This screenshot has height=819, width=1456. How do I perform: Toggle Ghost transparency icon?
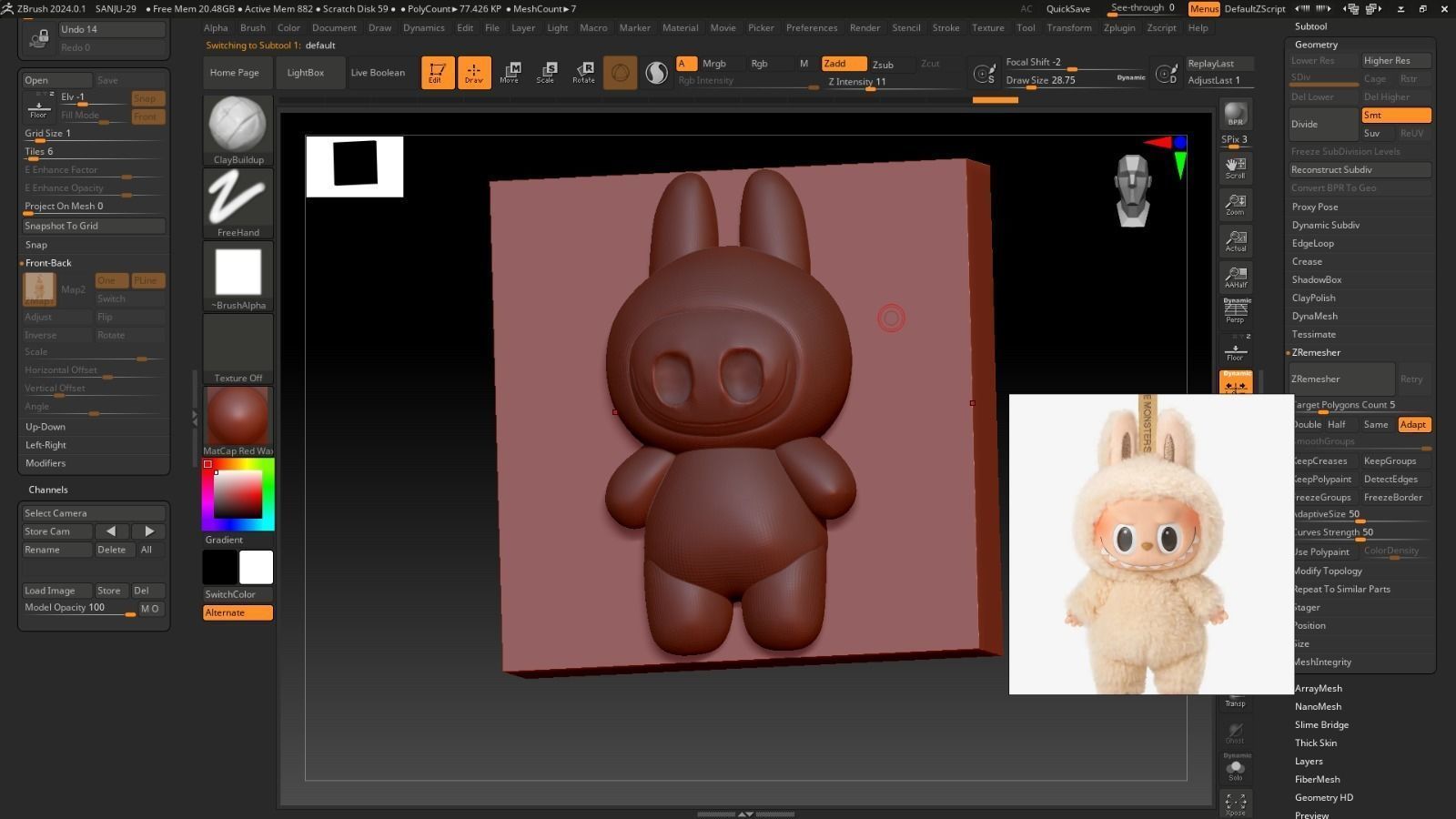point(1235,732)
